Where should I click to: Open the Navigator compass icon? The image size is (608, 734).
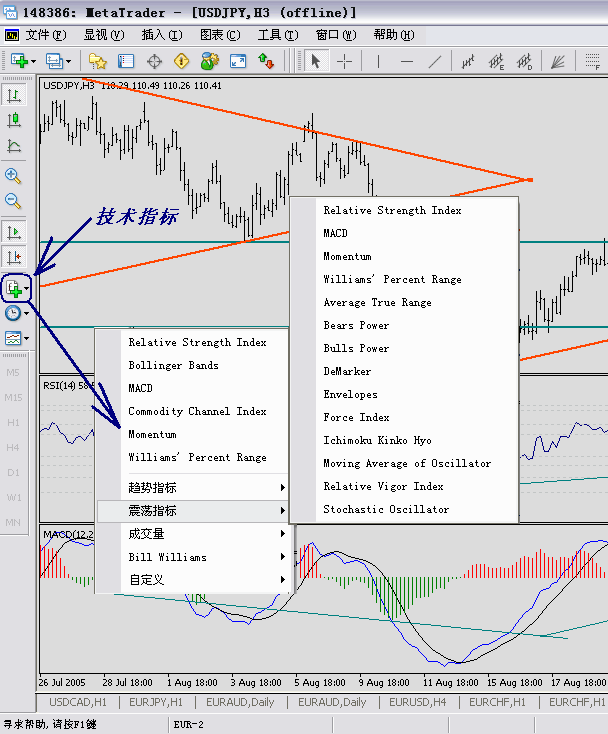[154, 61]
